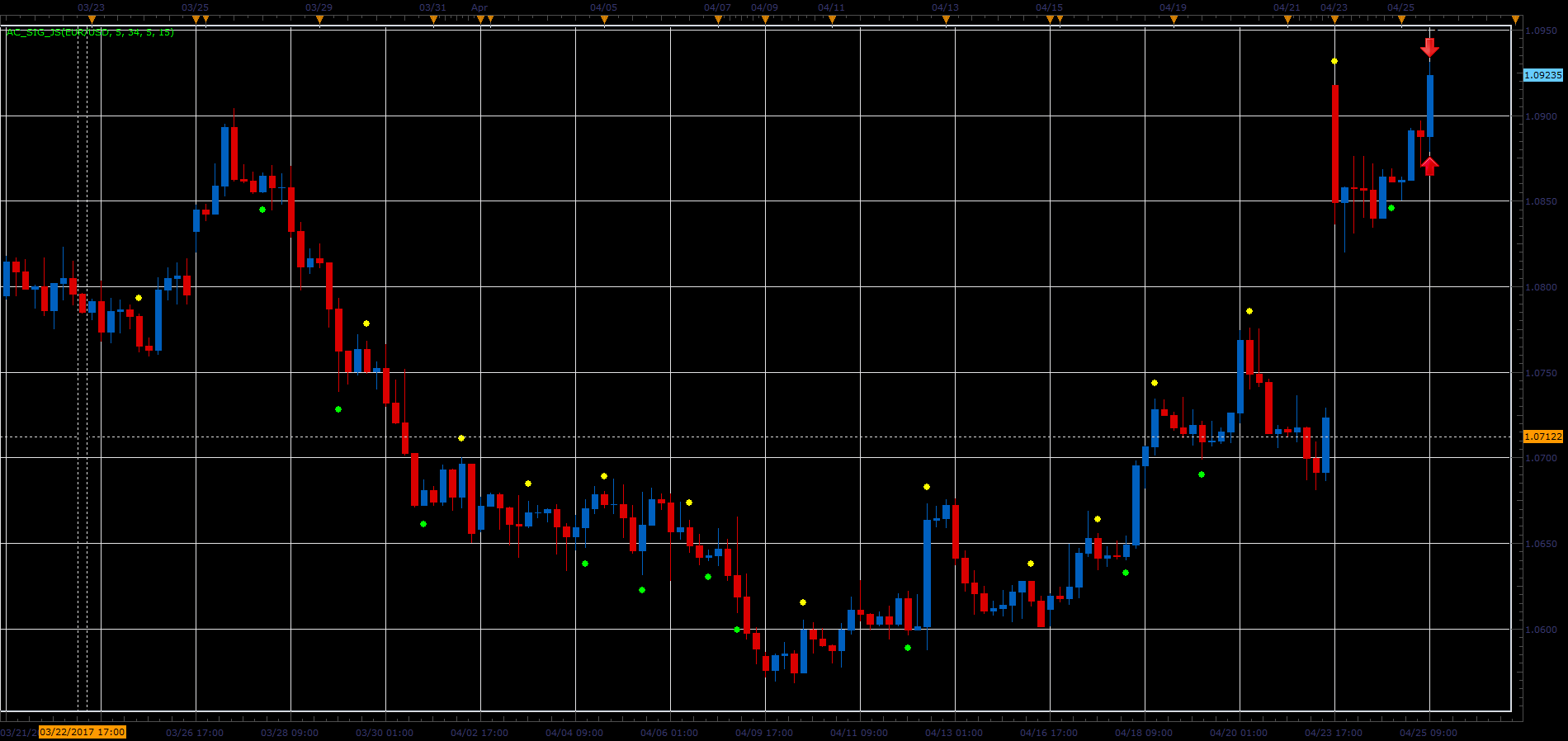Screen dimensions: 1568x741
Task: Select the orange day marker below 04/13
Action: tap(946, 20)
